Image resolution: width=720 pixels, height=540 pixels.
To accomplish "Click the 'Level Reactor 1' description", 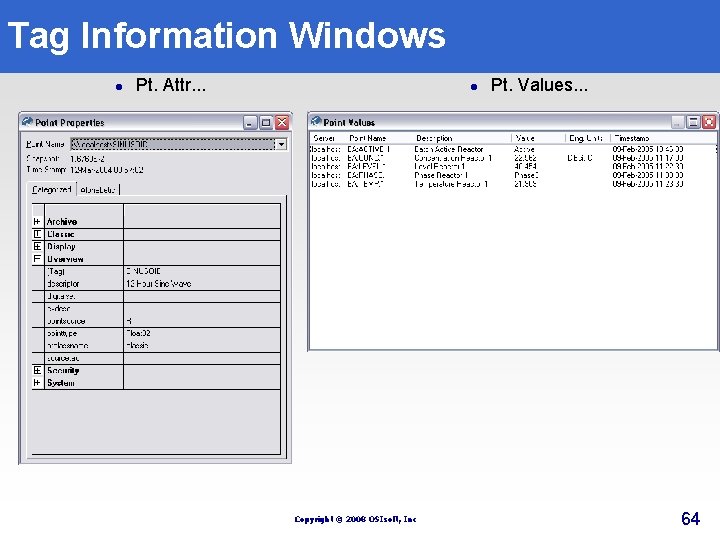I will [x=439, y=167].
